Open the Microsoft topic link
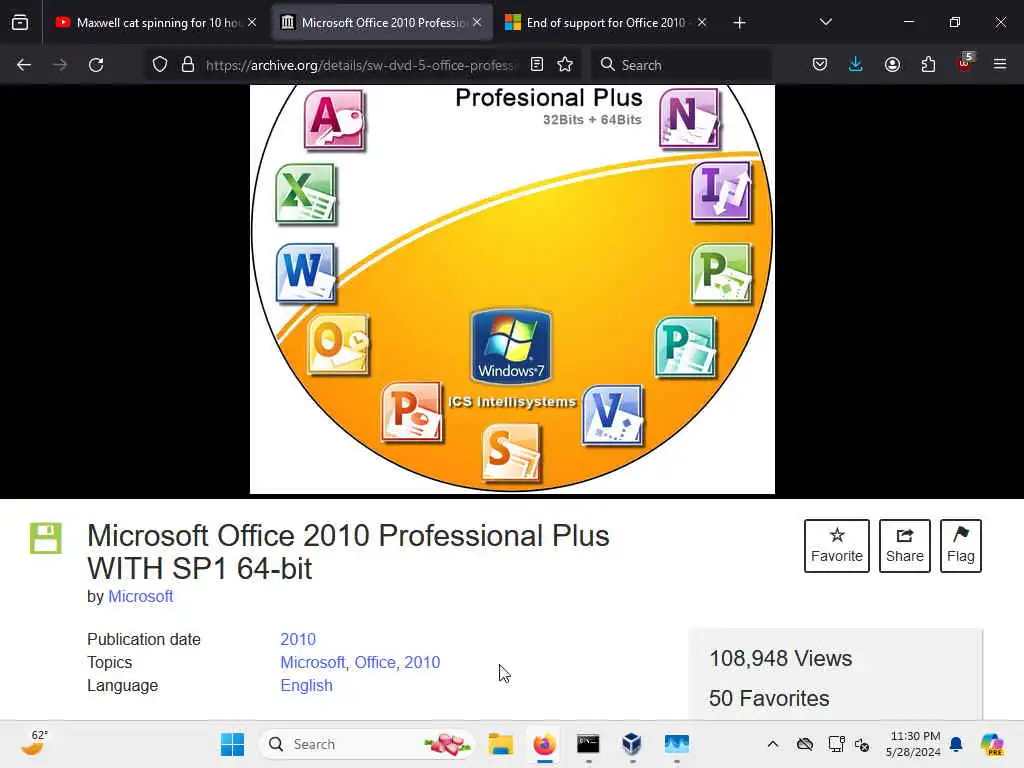Viewport: 1024px width, 768px height. click(313, 662)
